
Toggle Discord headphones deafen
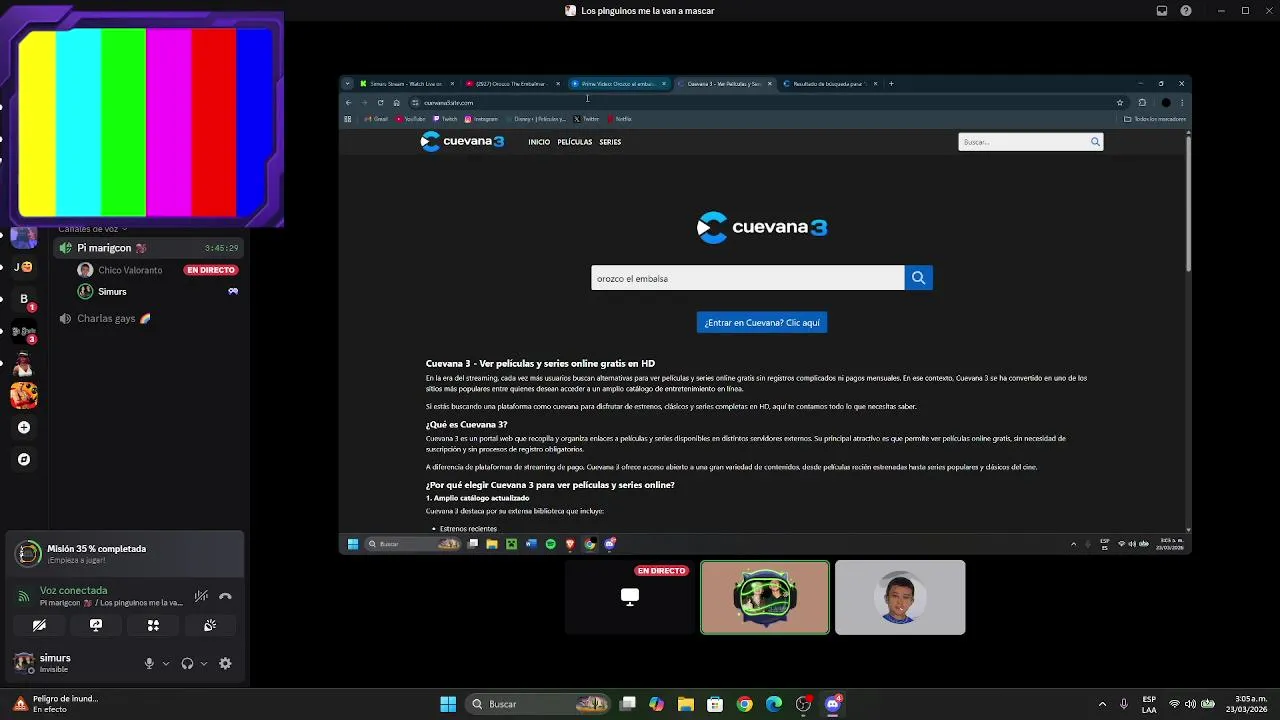[x=187, y=663]
